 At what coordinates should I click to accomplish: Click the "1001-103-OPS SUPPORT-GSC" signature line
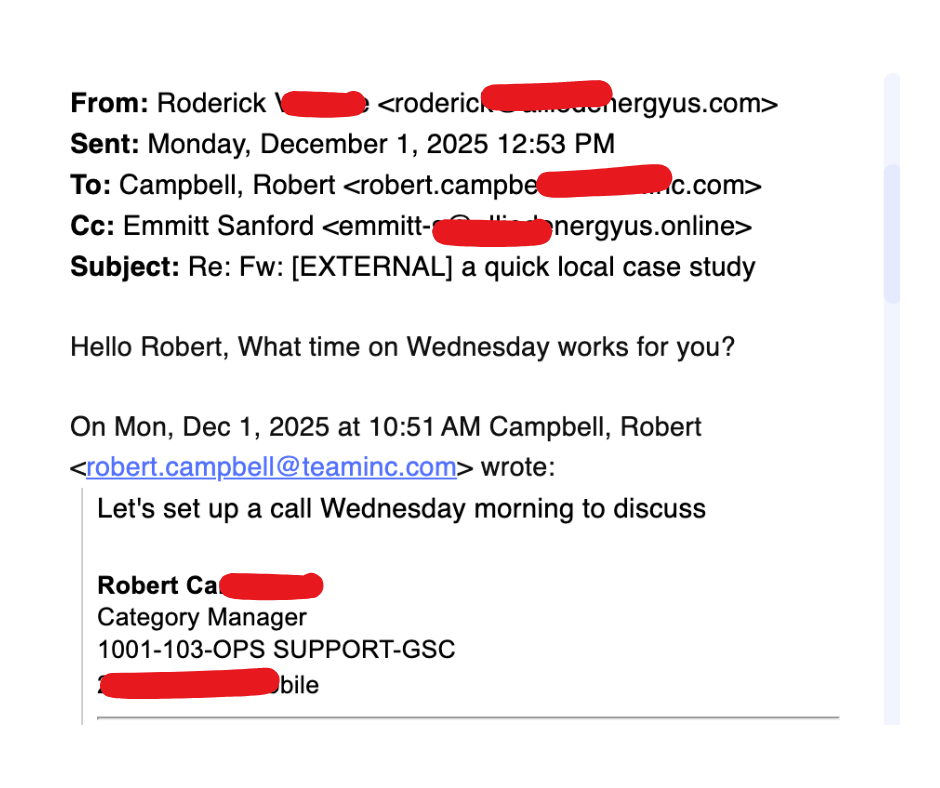click(276, 649)
